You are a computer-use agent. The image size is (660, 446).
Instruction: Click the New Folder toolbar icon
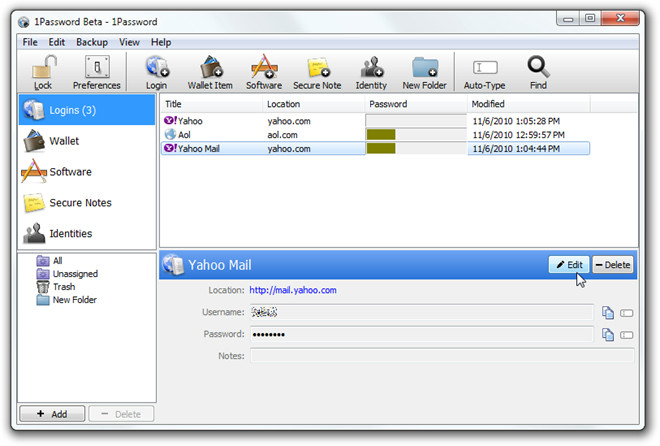point(424,72)
